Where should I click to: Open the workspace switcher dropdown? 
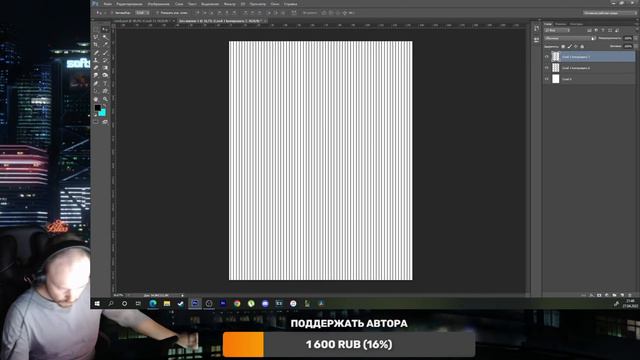[610, 13]
